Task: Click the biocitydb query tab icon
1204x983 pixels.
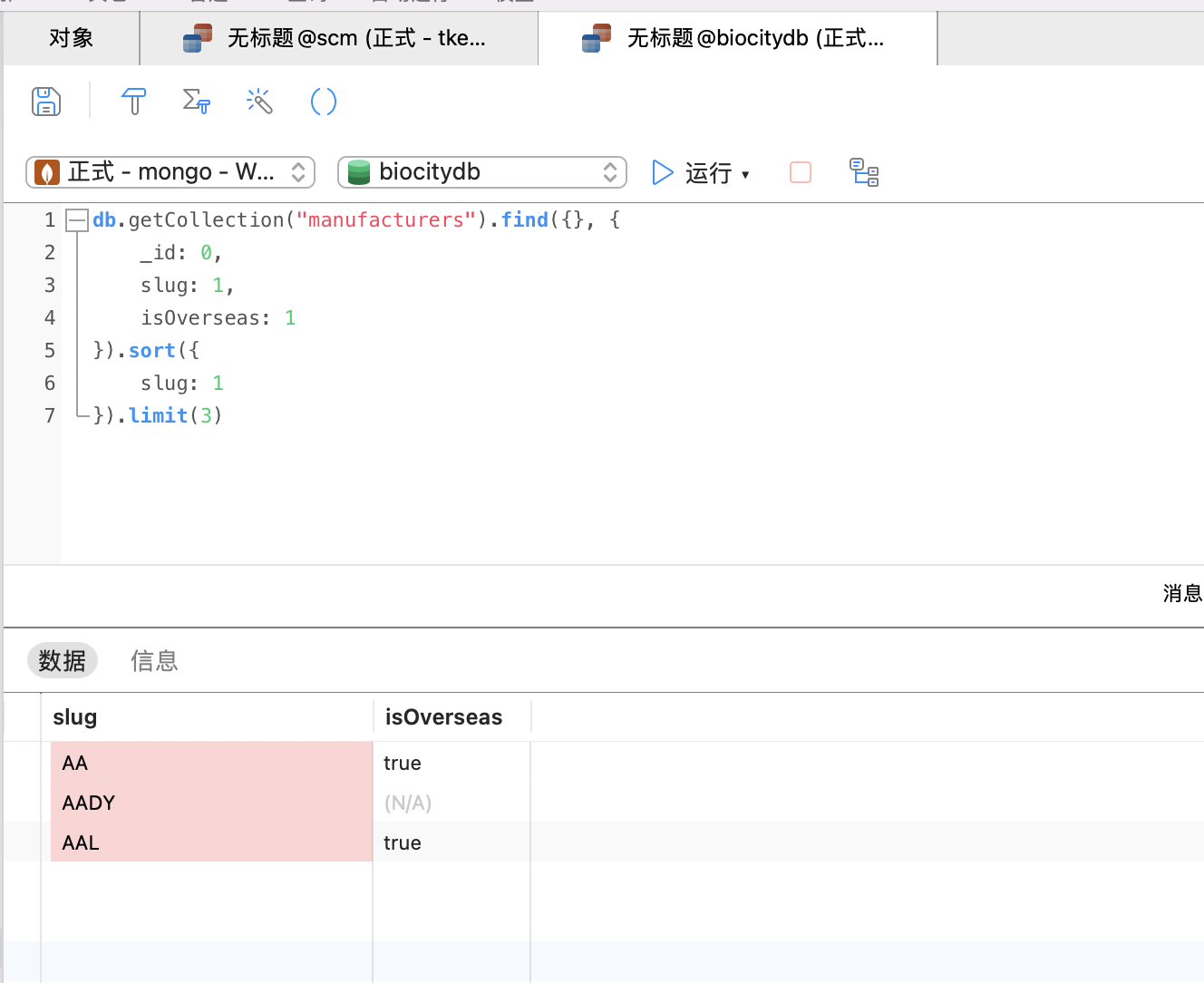Action: [597, 38]
